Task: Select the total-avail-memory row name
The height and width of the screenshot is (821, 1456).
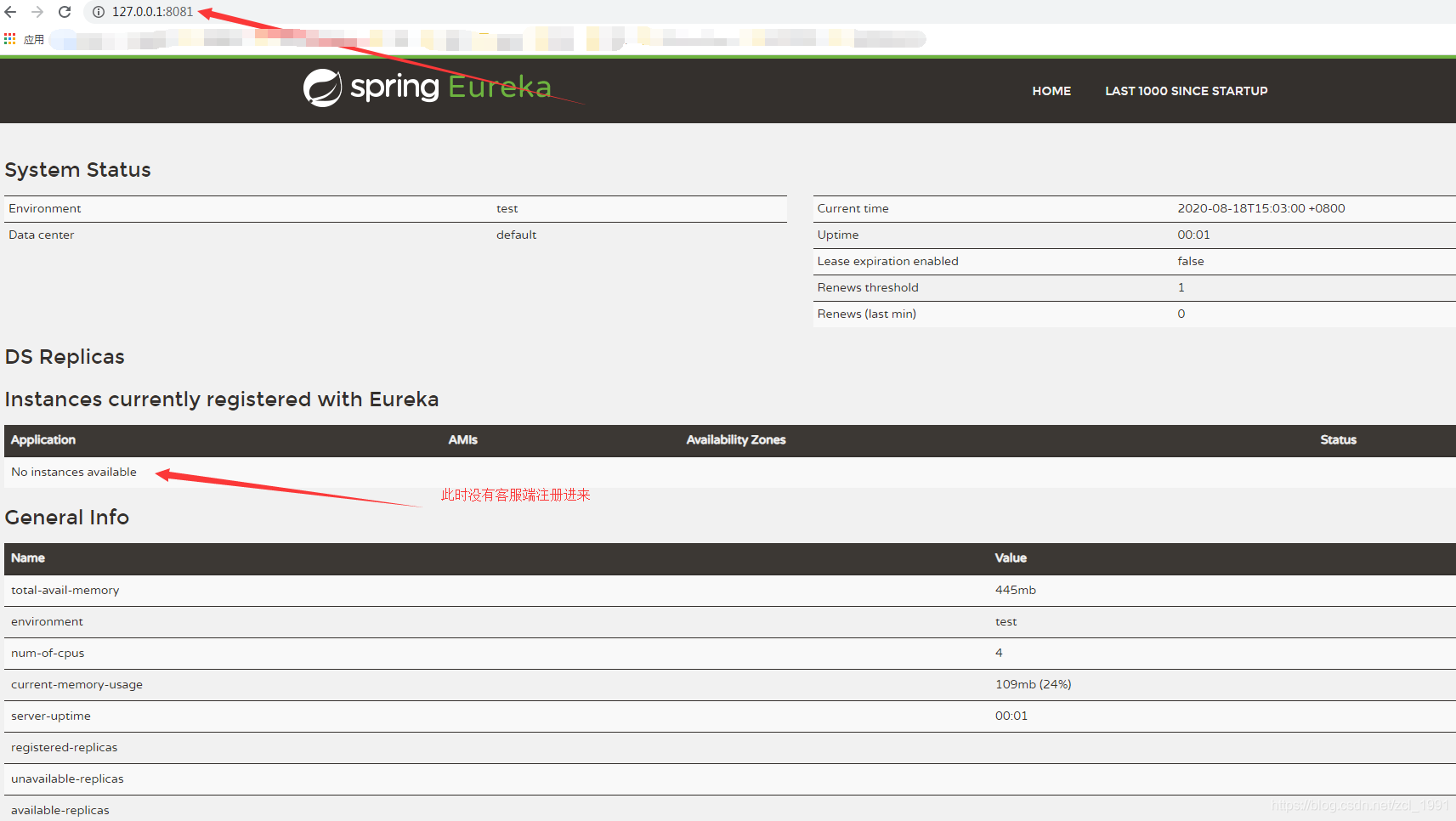Action: tap(65, 590)
